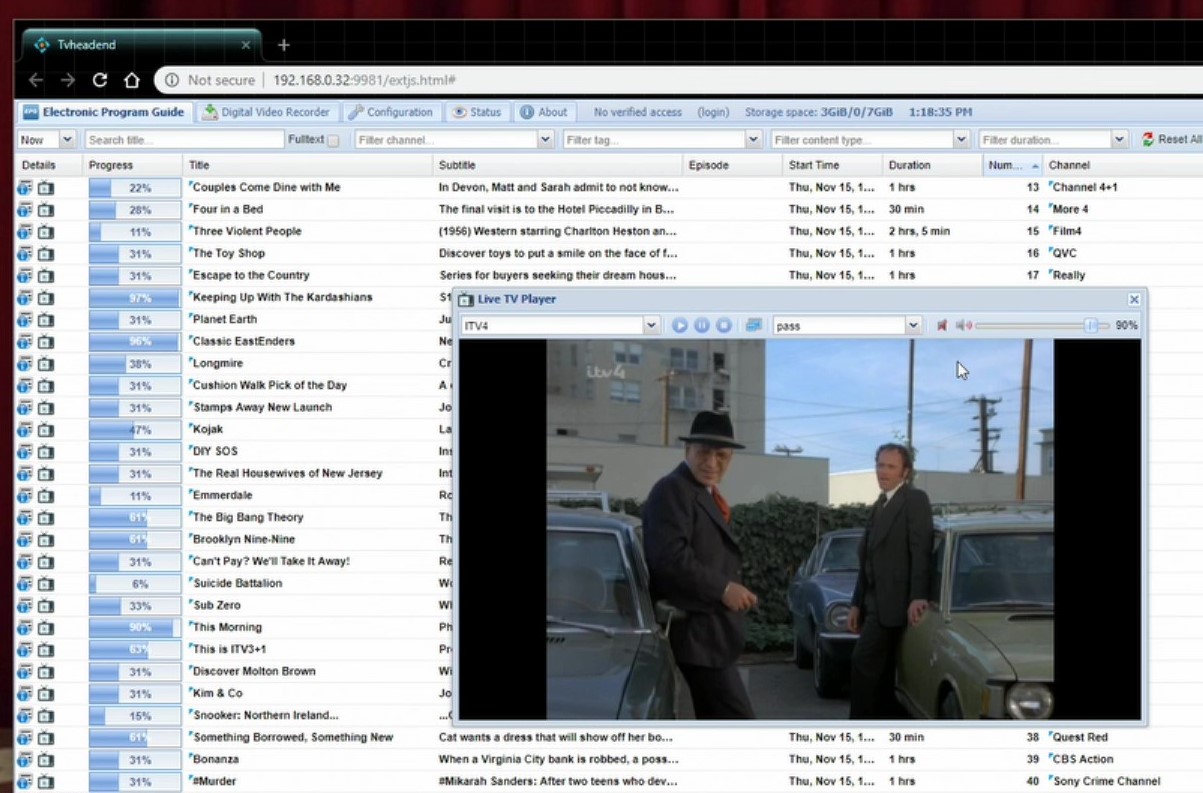This screenshot has width=1203, height=793.
Task: Reload the page in the browser
Action: click(100, 80)
